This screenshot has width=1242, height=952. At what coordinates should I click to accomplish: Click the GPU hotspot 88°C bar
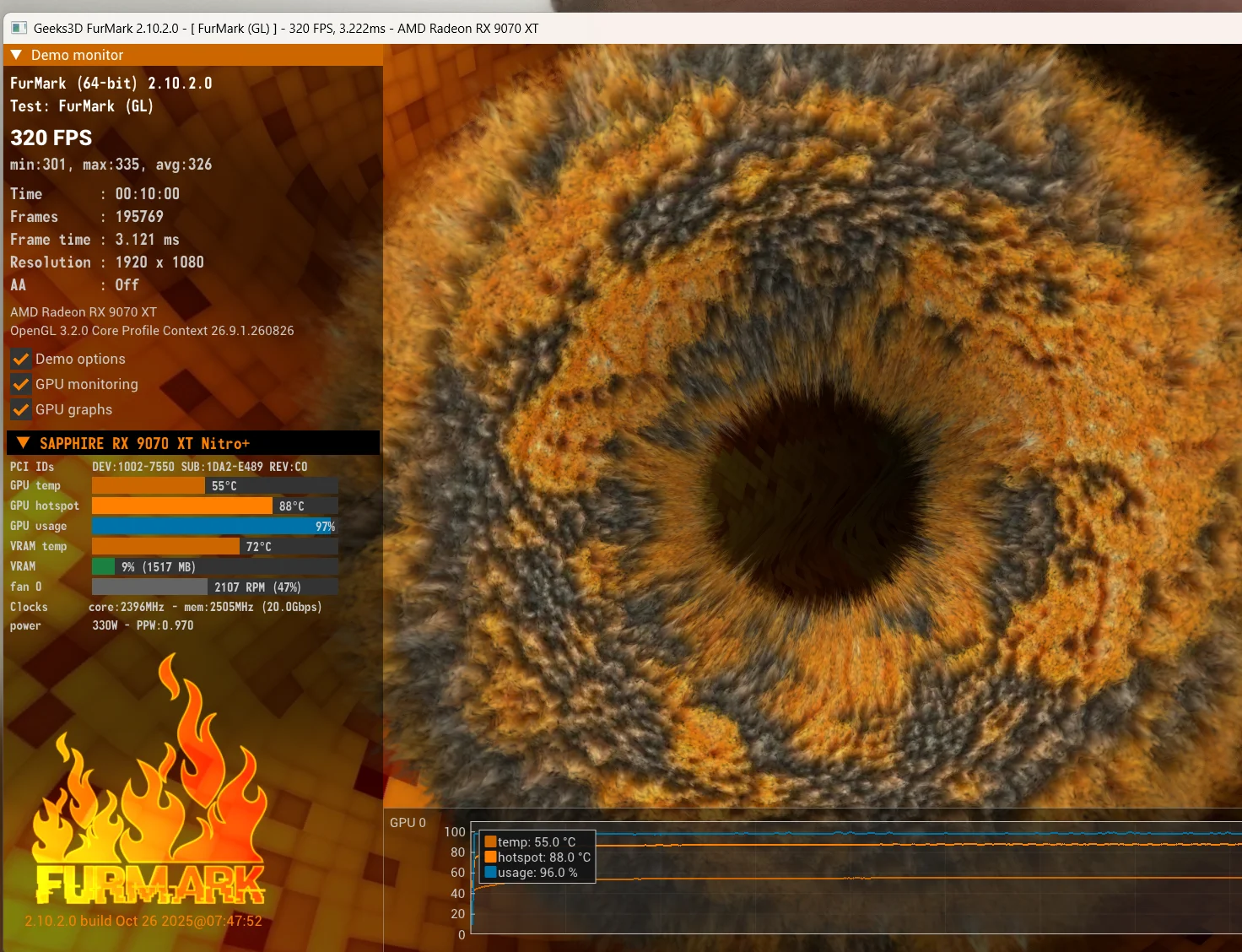[x=215, y=506]
